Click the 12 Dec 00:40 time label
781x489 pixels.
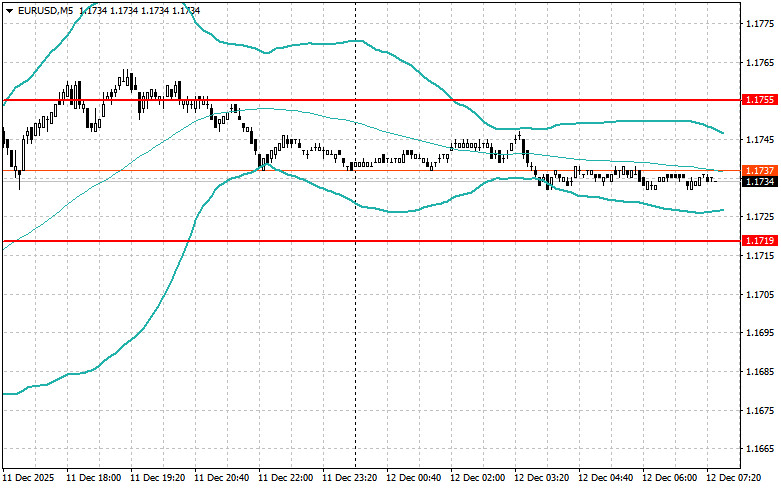pos(413,478)
